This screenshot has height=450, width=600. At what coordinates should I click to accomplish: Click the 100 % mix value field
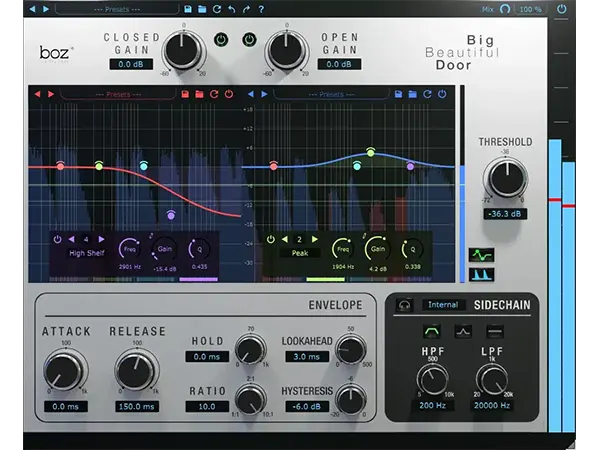click(530, 9)
